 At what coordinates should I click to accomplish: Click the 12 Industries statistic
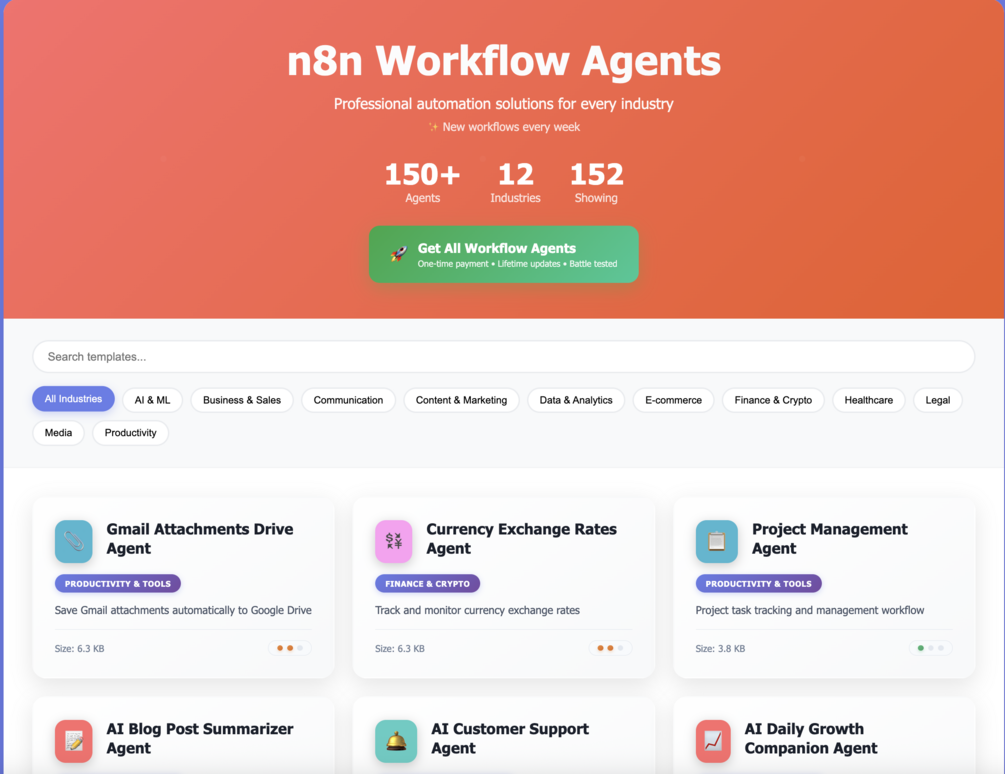coord(515,183)
